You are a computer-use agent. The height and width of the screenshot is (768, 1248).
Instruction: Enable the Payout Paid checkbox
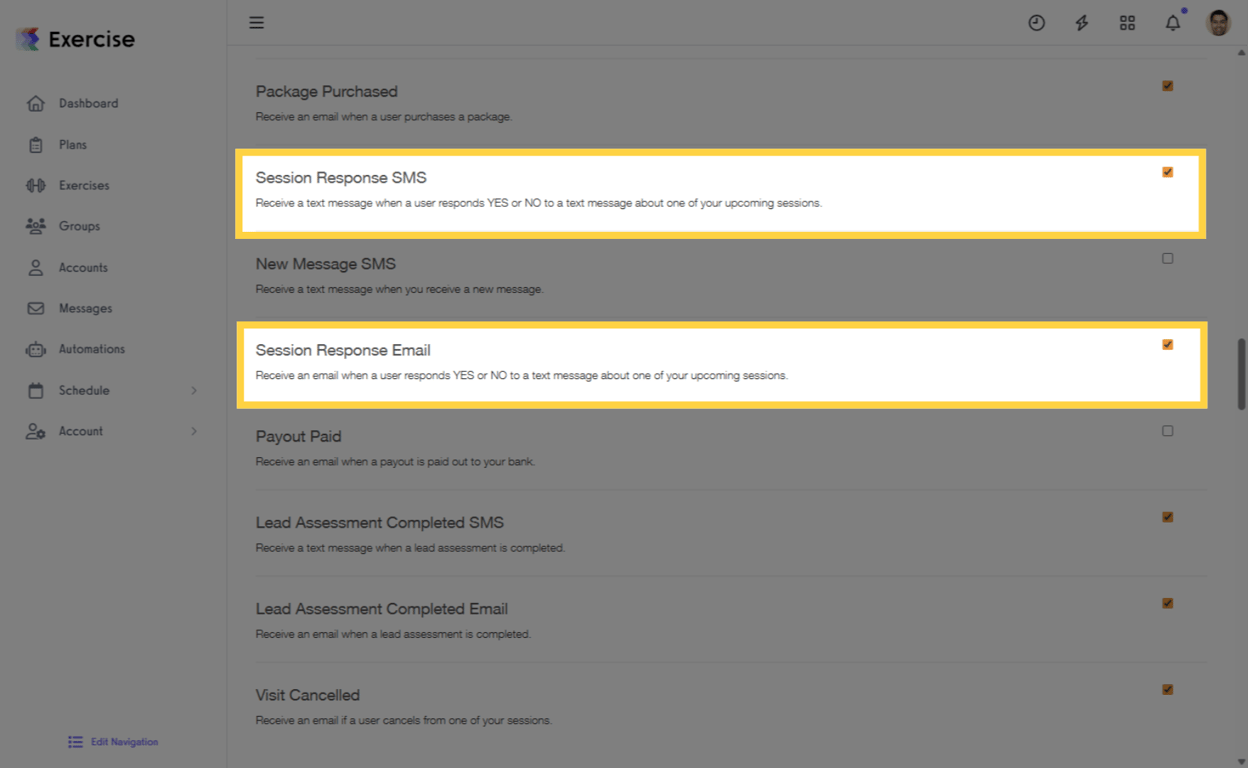pos(1167,431)
